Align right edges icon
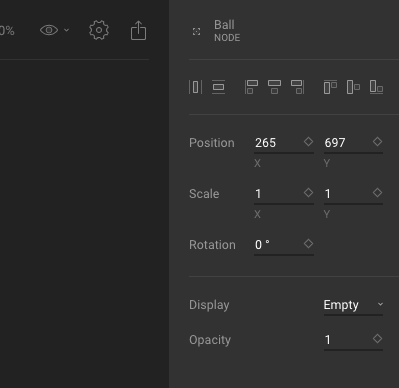The image size is (399, 388). point(297,87)
